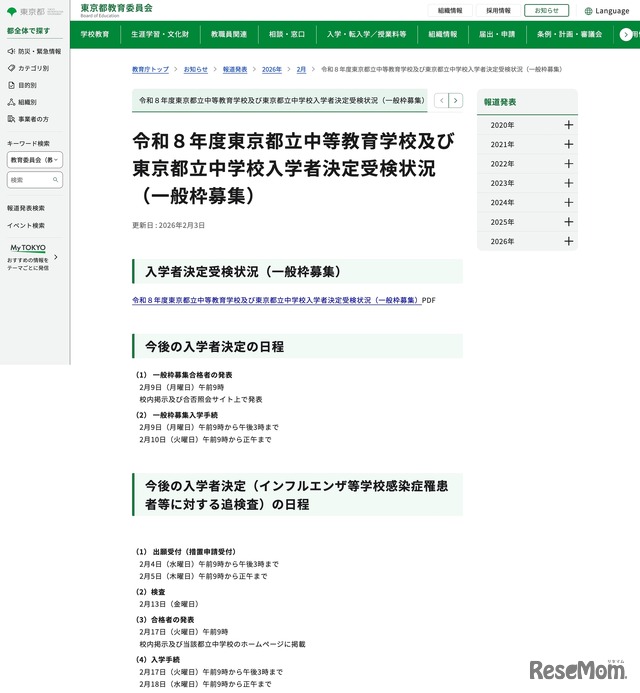Viewport: 640px width, 693px height.
Task: Click the 教育庁トップ breadcrumb link
Action: (x=150, y=69)
